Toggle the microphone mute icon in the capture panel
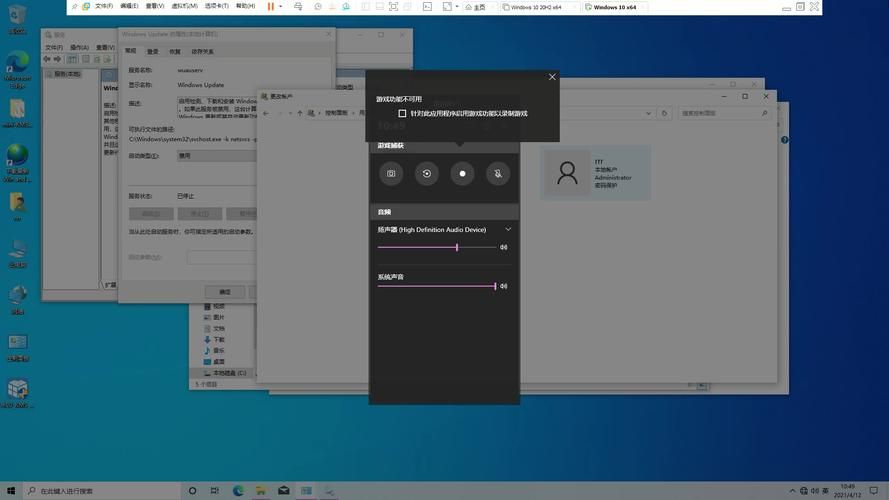Image resolution: width=889 pixels, height=500 pixels. click(x=498, y=173)
